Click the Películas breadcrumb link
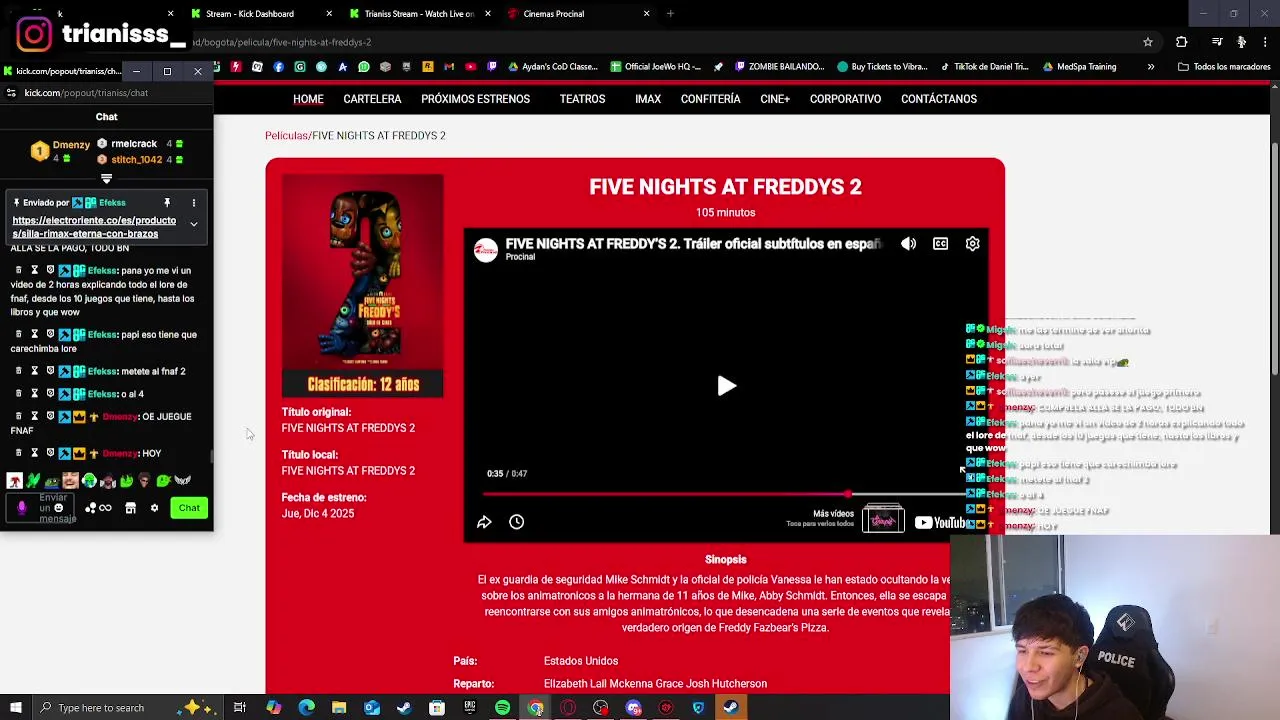This screenshot has width=1280, height=720. (286, 135)
